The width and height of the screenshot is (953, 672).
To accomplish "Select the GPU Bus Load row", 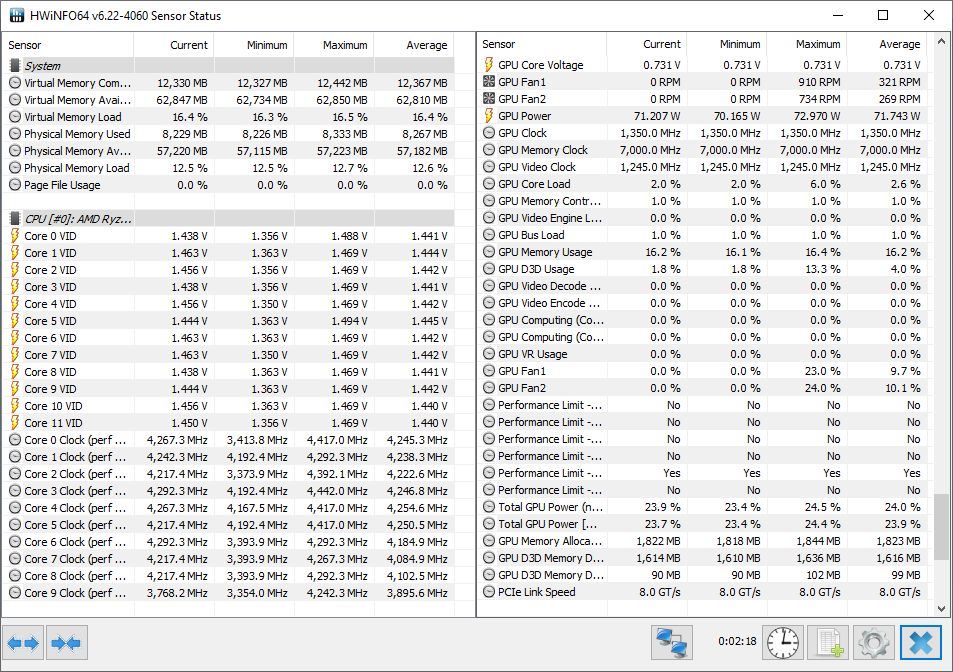I will pos(703,235).
